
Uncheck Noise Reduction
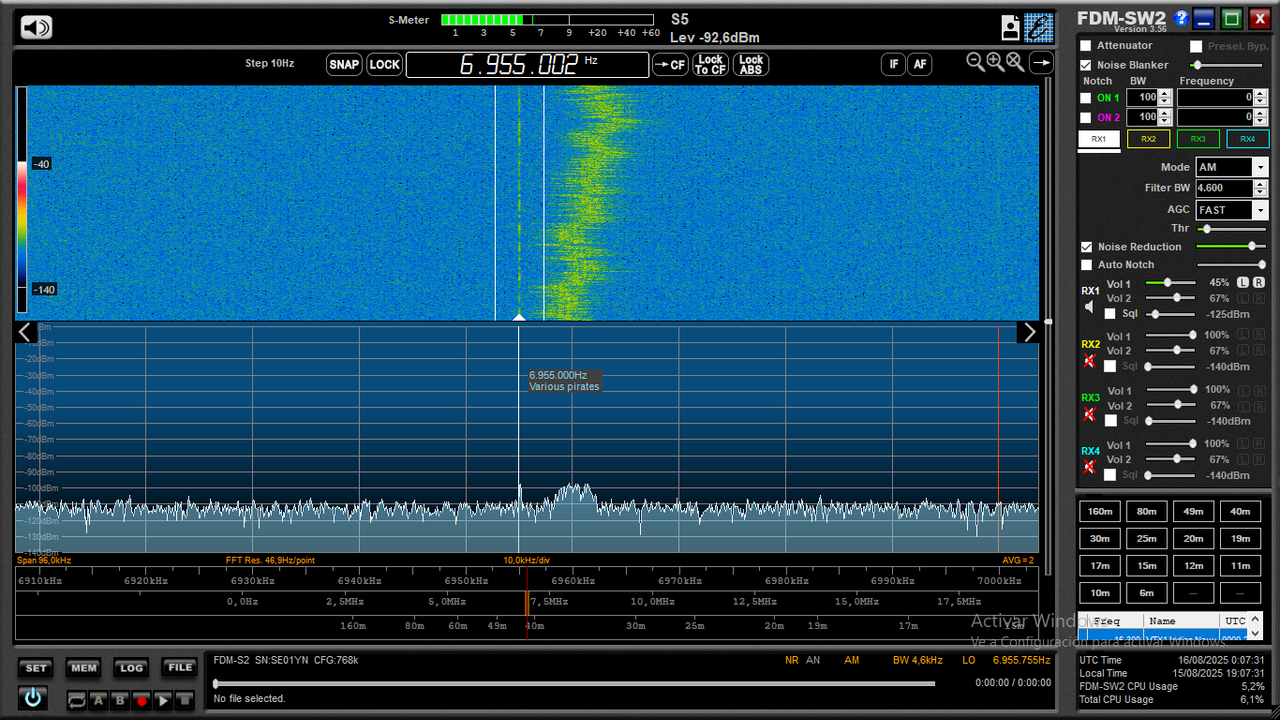click(x=1086, y=247)
